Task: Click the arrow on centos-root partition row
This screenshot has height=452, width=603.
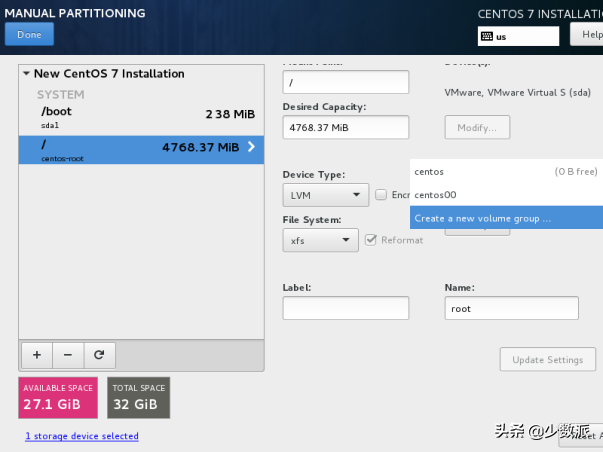Action: pos(251,148)
